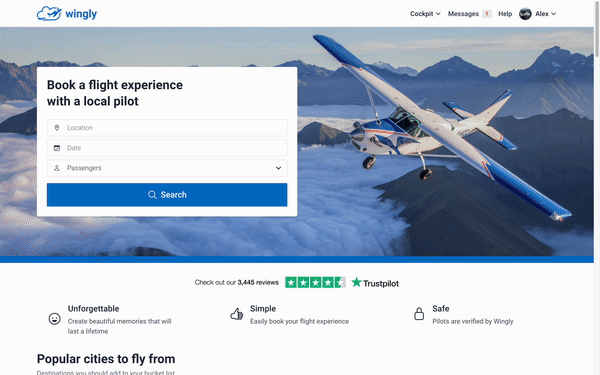The width and height of the screenshot is (600, 375).
Task: Click into the Location input field
Action: coord(167,128)
